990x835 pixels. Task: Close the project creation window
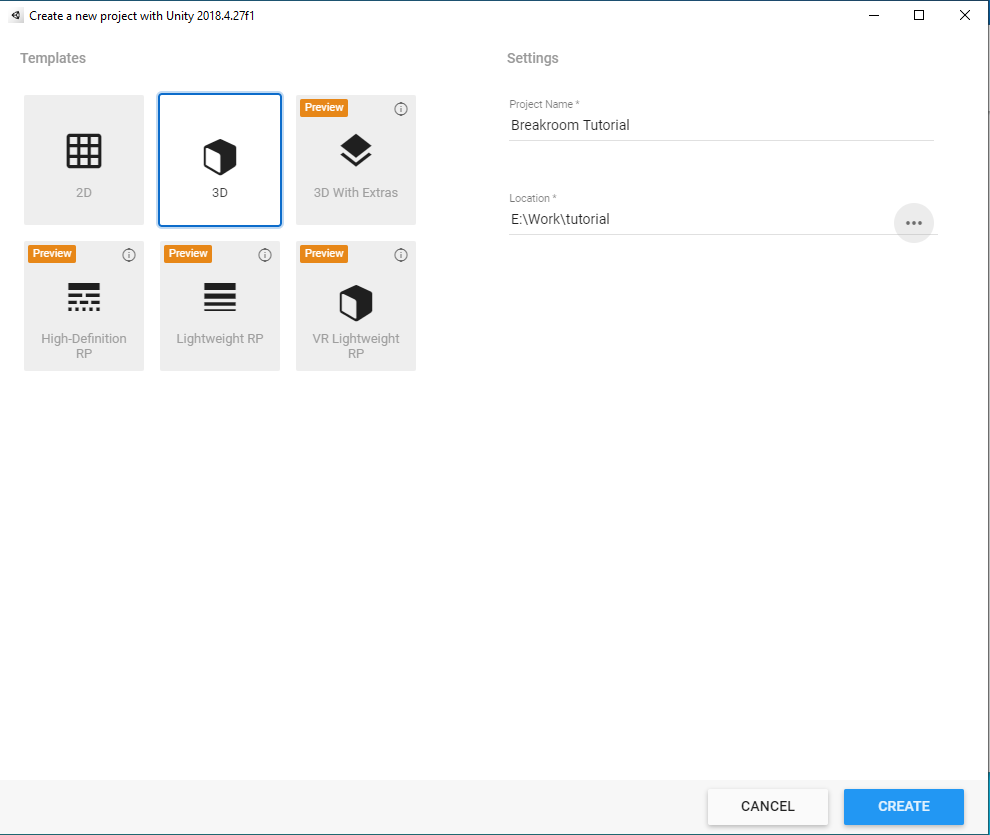965,15
